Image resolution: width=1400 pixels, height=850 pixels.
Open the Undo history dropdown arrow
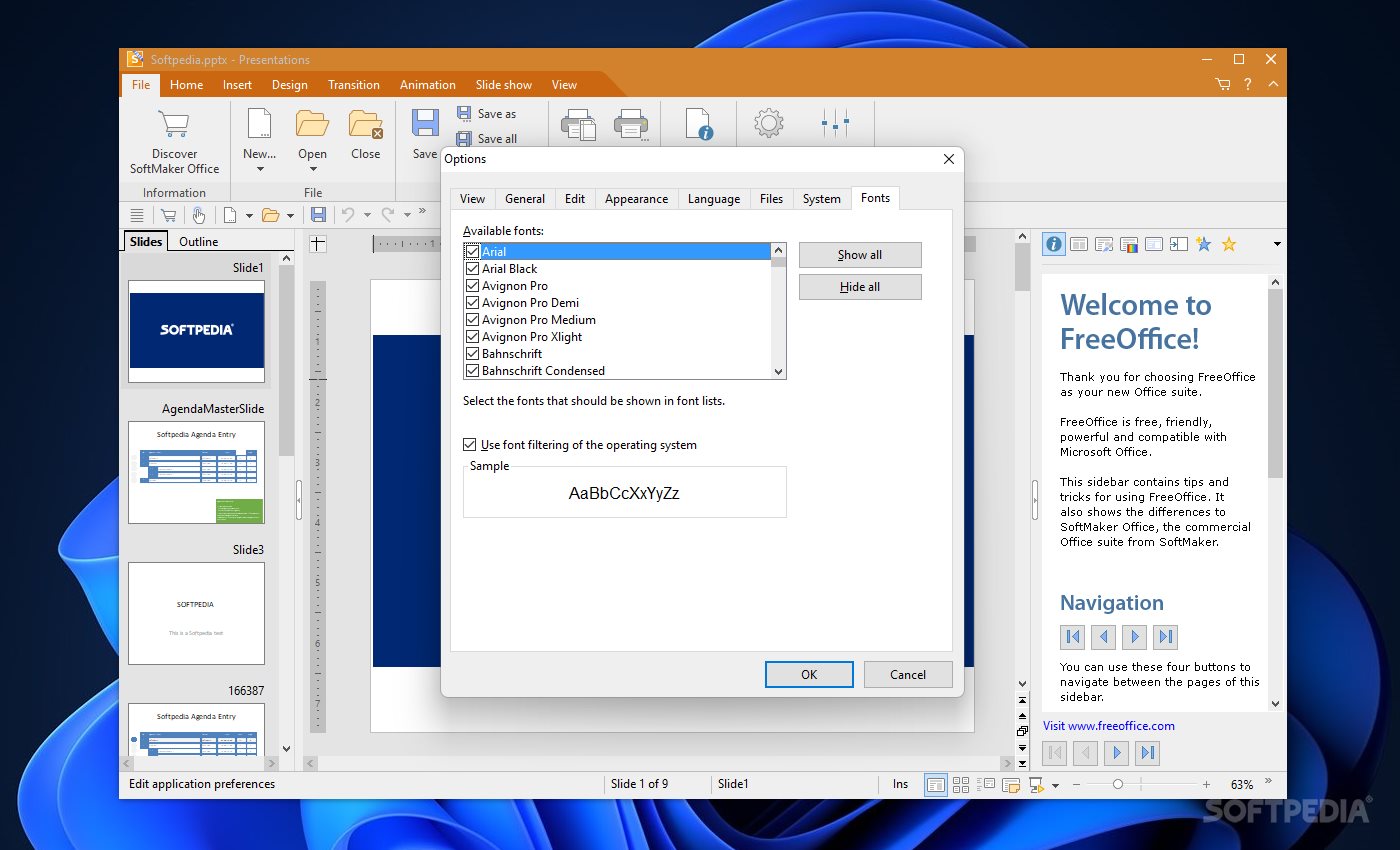tap(366, 215)
